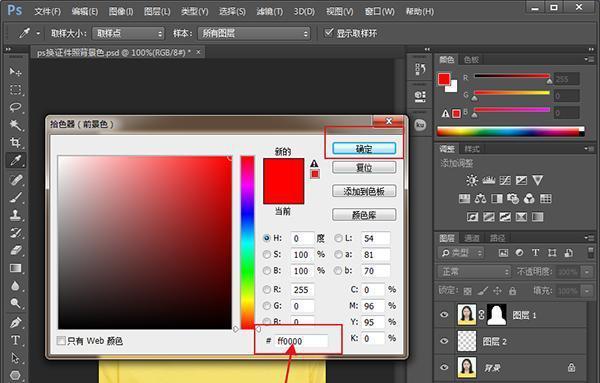600x383 pixels.
Task: Select the Gradient tool
Action: tap(15, 268)
